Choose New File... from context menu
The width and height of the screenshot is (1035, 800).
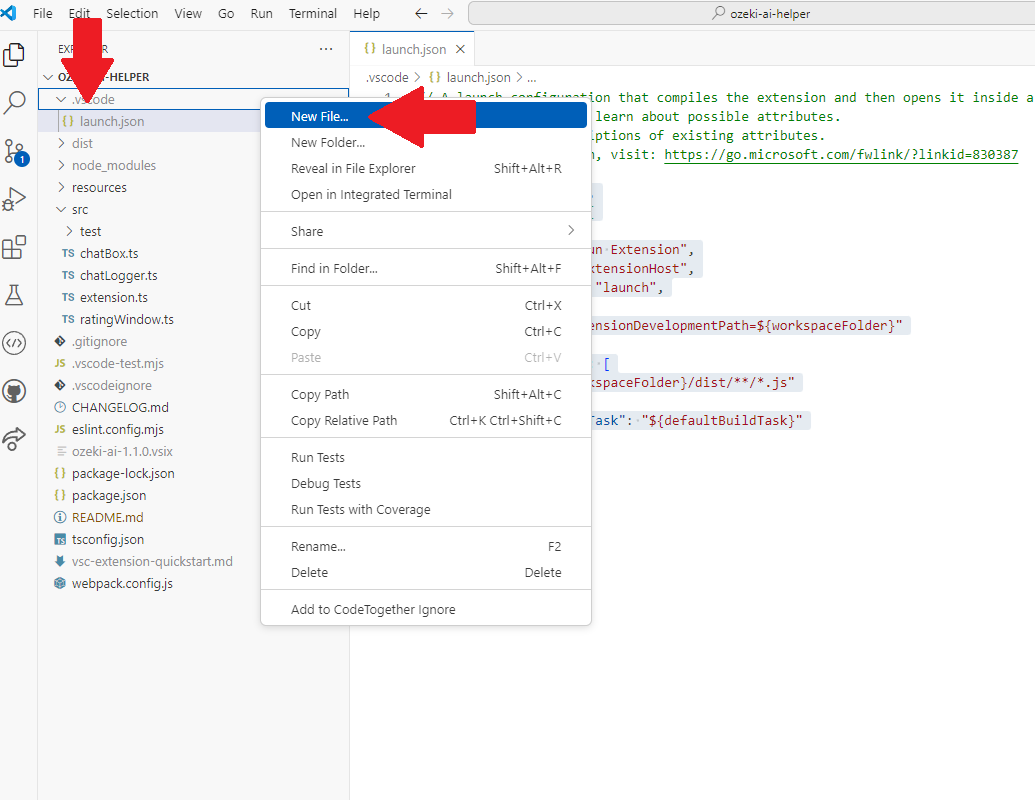(426, 116)
